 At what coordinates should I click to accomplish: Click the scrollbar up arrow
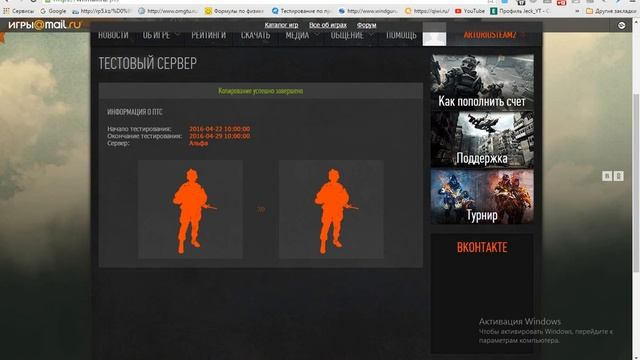click(x=636, y=21)
